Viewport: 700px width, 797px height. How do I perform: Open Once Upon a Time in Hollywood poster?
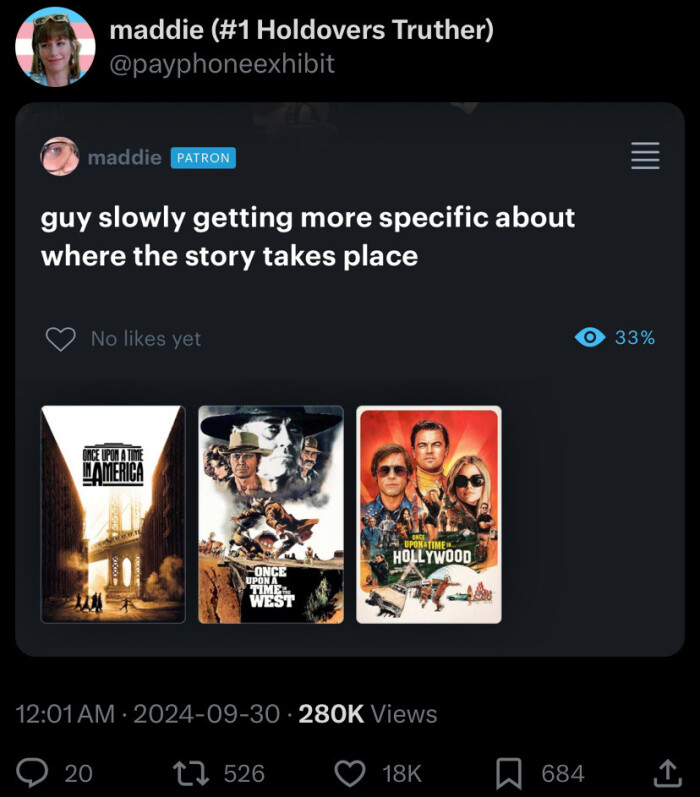pos(429,514)
